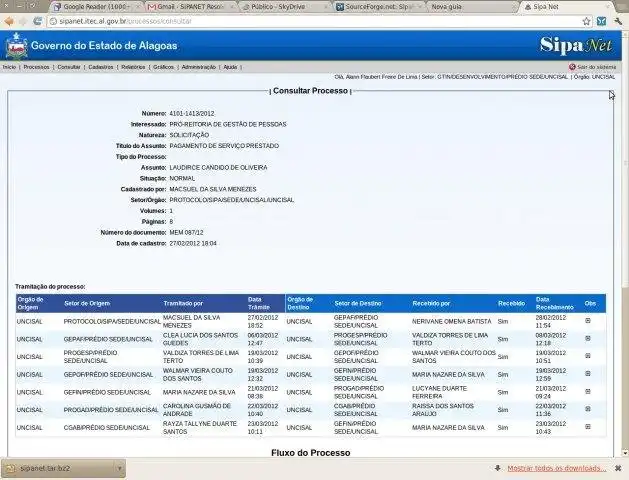Open Obs icon for the 27/02/2012 18:52 row

588,320
